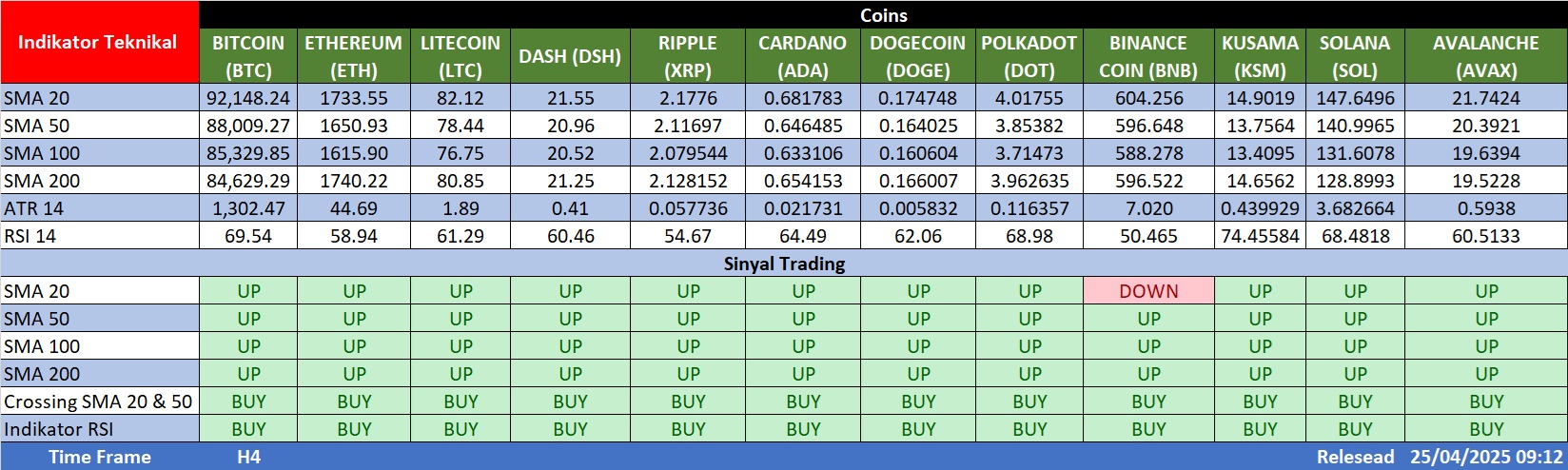
Task: Select the KUSAMA (KSM) column header
Action: (1260, 56)
